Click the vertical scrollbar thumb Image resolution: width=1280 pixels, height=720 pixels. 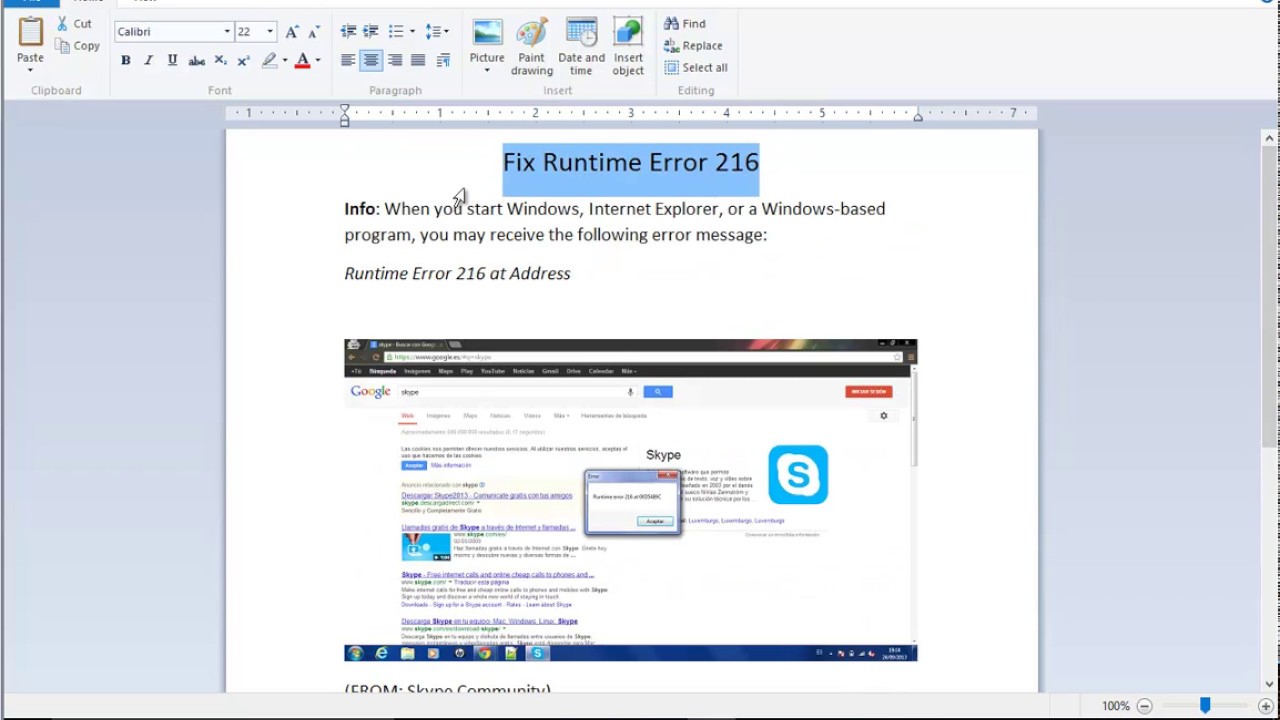tap(1270, 295)
